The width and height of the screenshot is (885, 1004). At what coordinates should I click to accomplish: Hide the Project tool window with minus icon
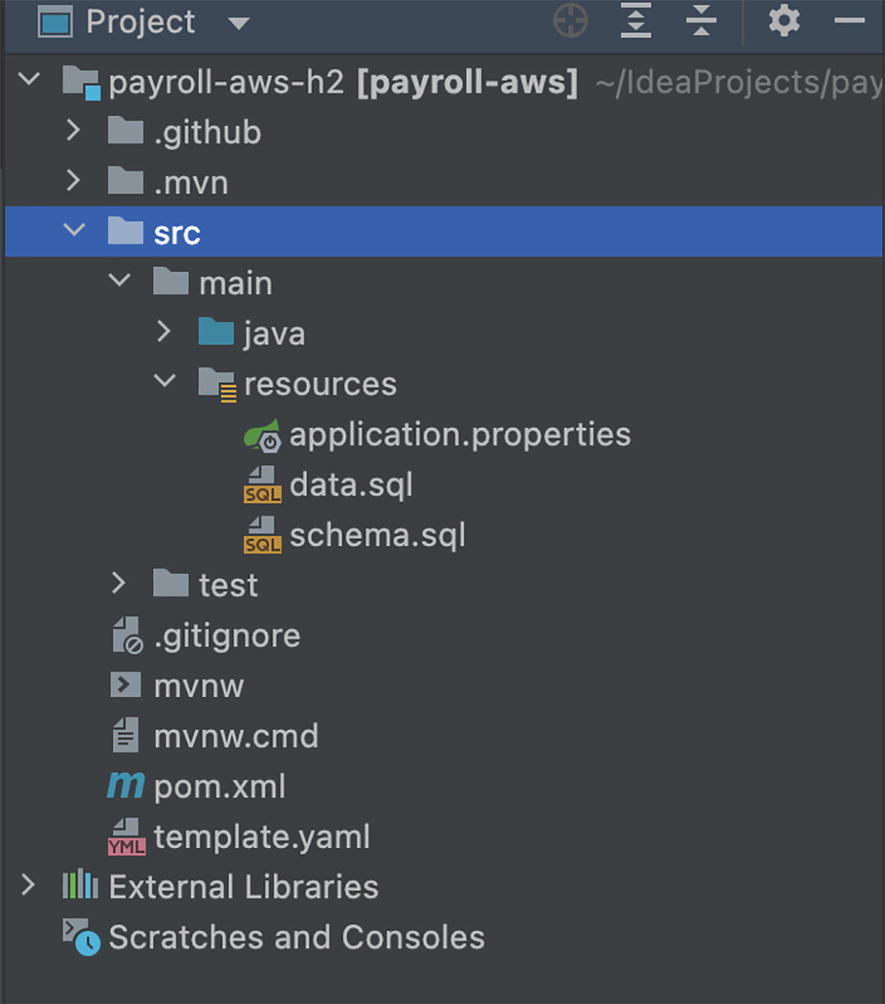tap(849, 21)
